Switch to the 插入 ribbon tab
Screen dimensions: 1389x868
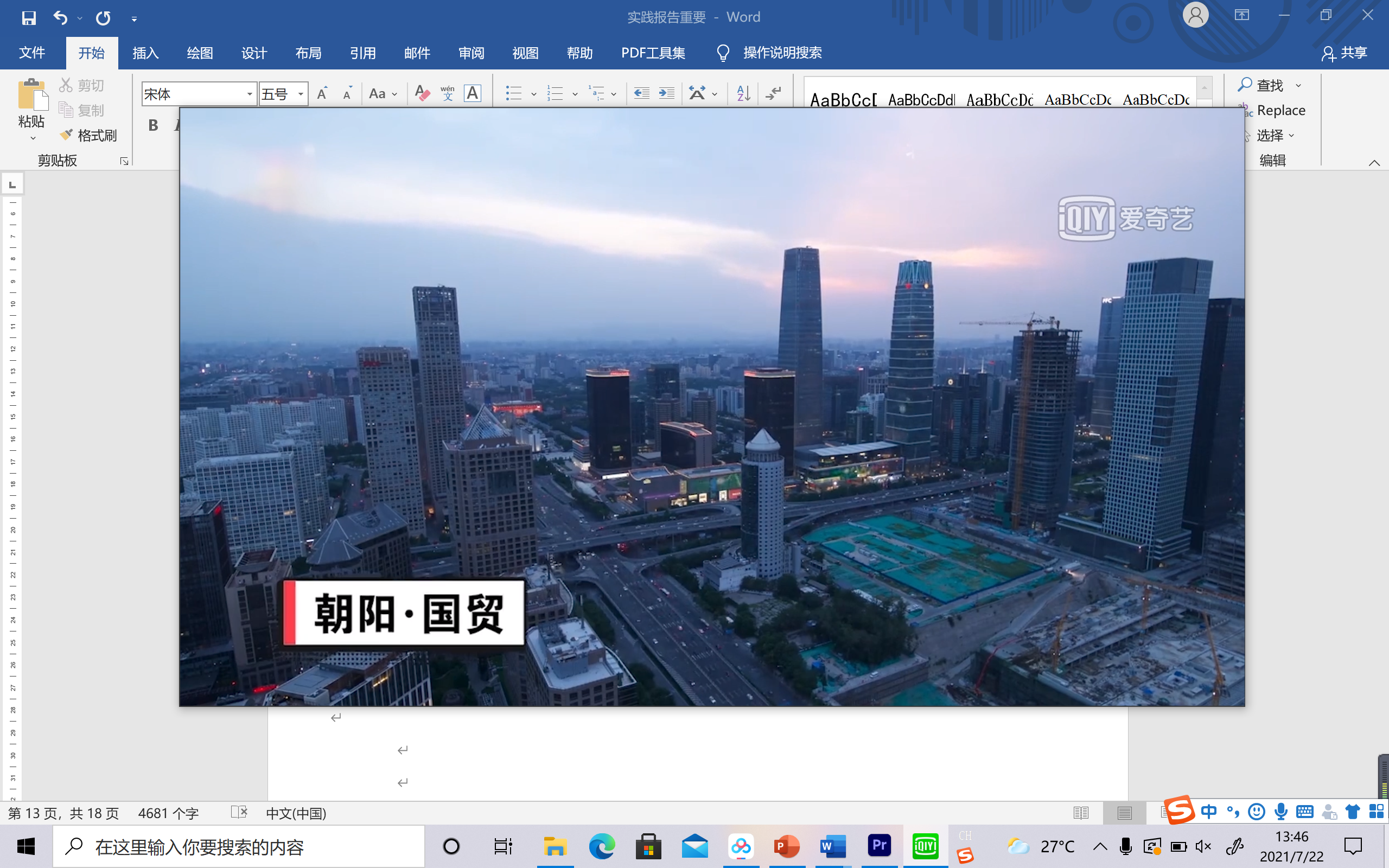click(x=145, y=53)
